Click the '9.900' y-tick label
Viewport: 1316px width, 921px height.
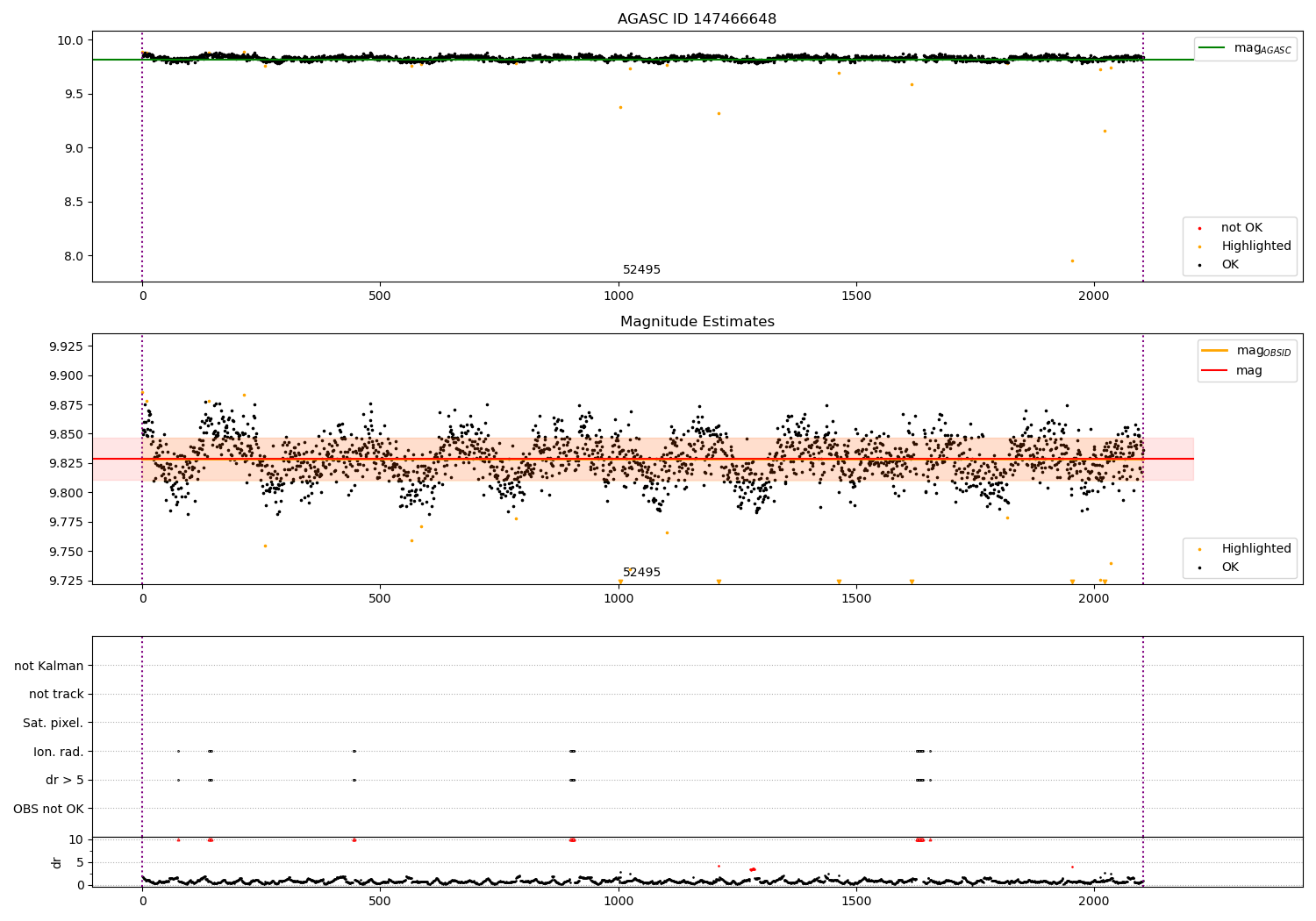pos(66,376)
